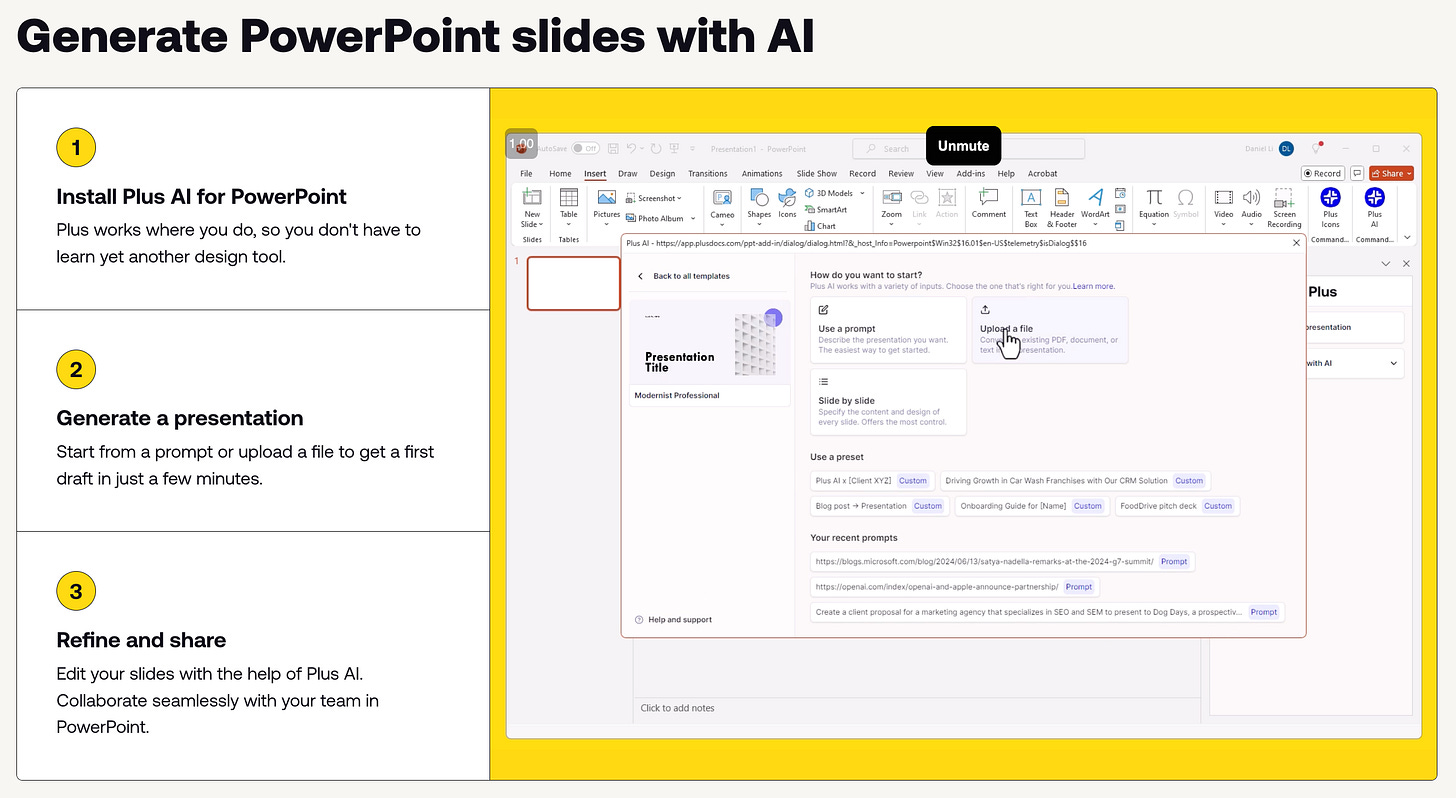Image resolution: width=1456 pixels, height=798 pixels.
Task: Click the Undo icon in title bar
Action: [631, 148]
